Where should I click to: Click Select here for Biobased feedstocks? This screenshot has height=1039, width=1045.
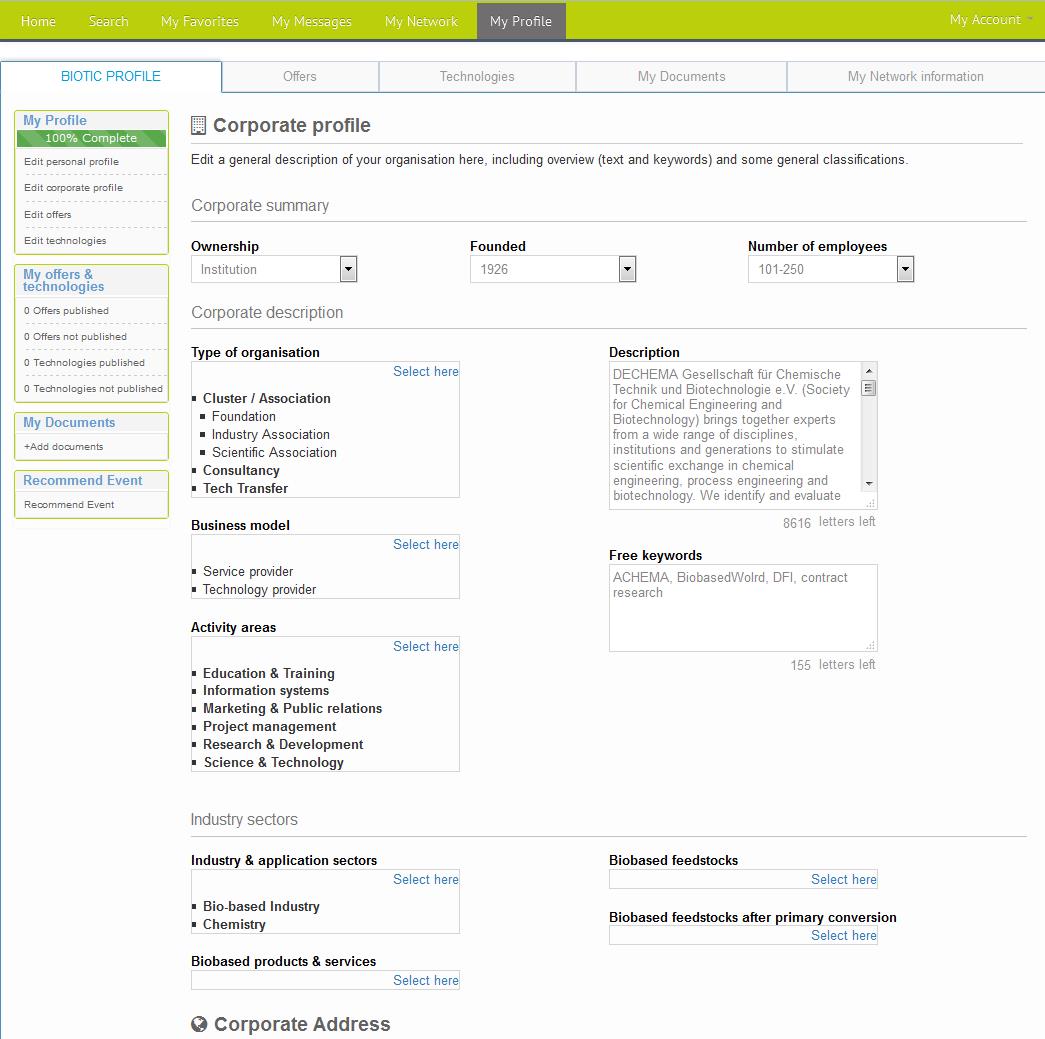pyautogui.click(x=843, y=879)
